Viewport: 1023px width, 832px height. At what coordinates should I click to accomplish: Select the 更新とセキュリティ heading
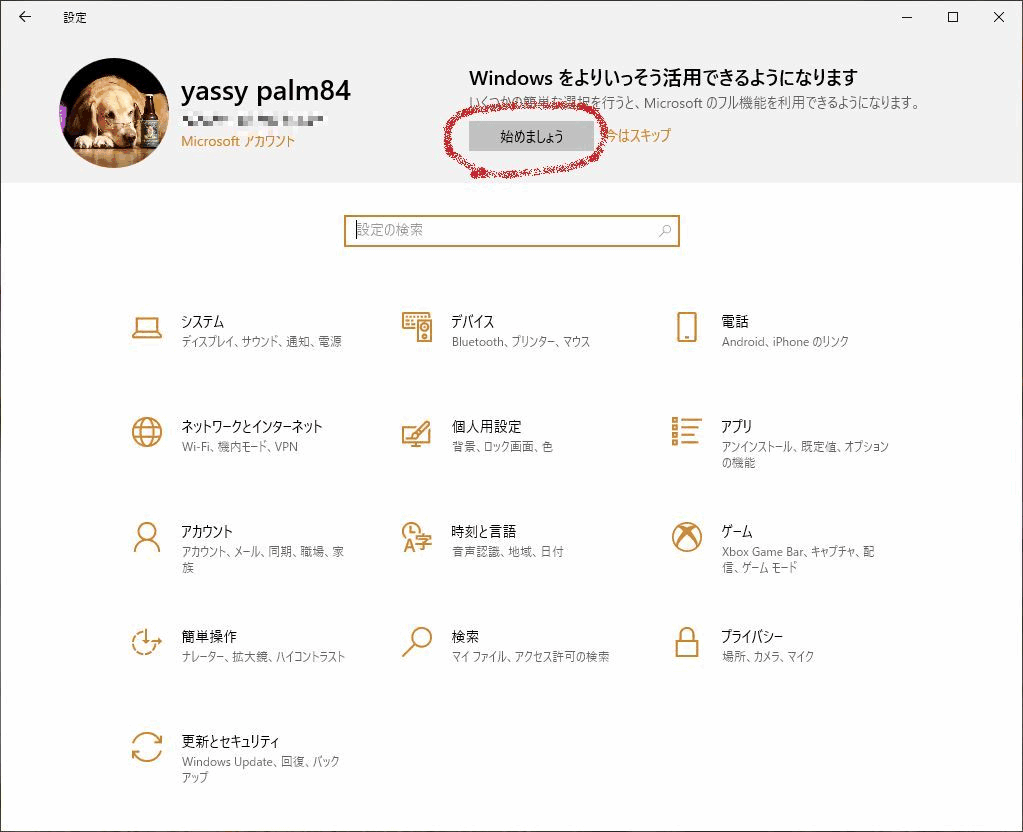pos(230,742)
